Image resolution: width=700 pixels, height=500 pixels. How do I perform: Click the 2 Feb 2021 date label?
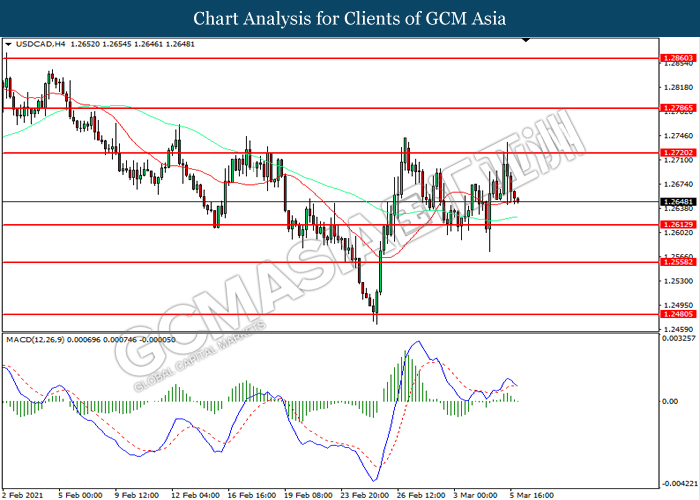point(22,495)
